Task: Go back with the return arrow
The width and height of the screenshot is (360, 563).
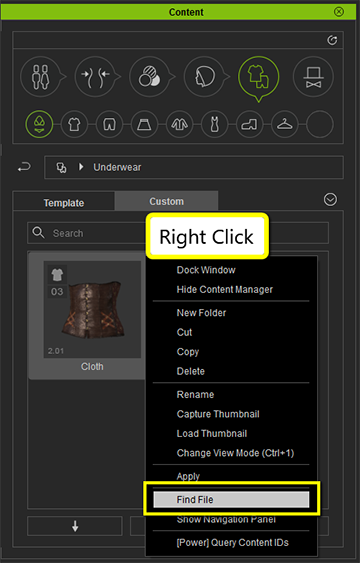Action: [24, 167]
